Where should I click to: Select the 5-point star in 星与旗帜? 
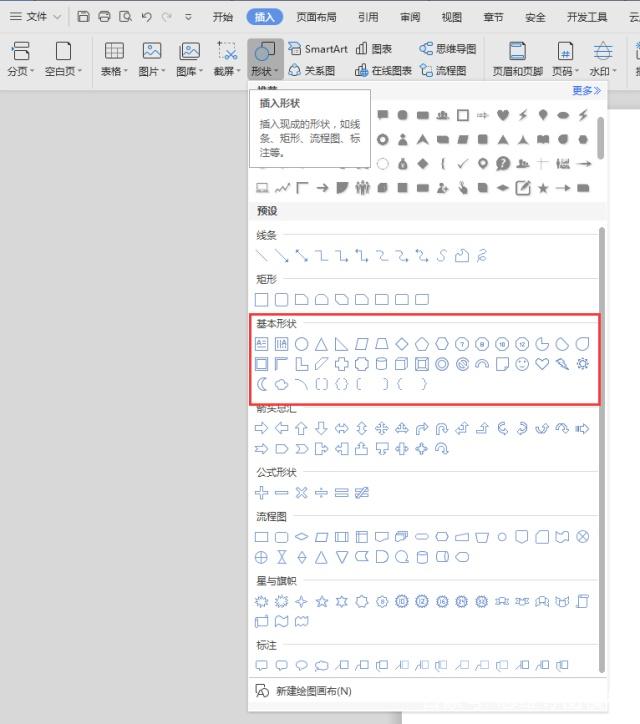321,601
